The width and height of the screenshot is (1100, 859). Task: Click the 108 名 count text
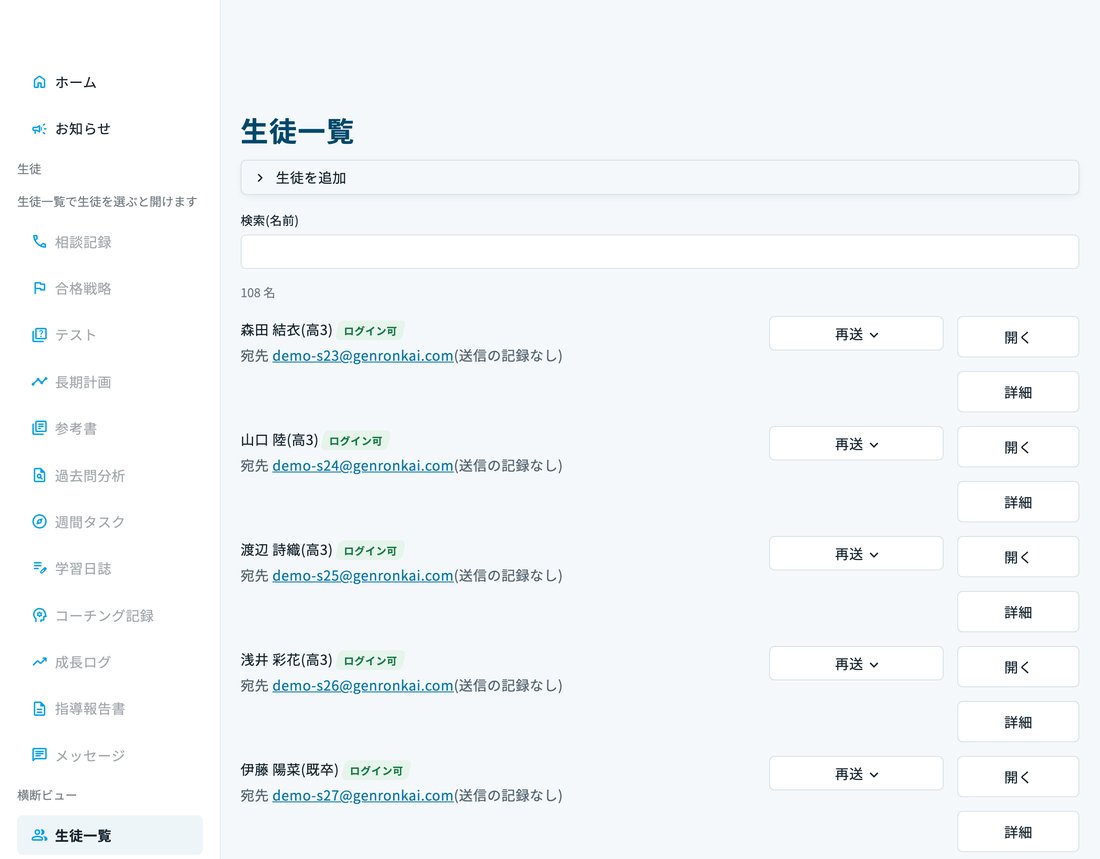(257, 293)
